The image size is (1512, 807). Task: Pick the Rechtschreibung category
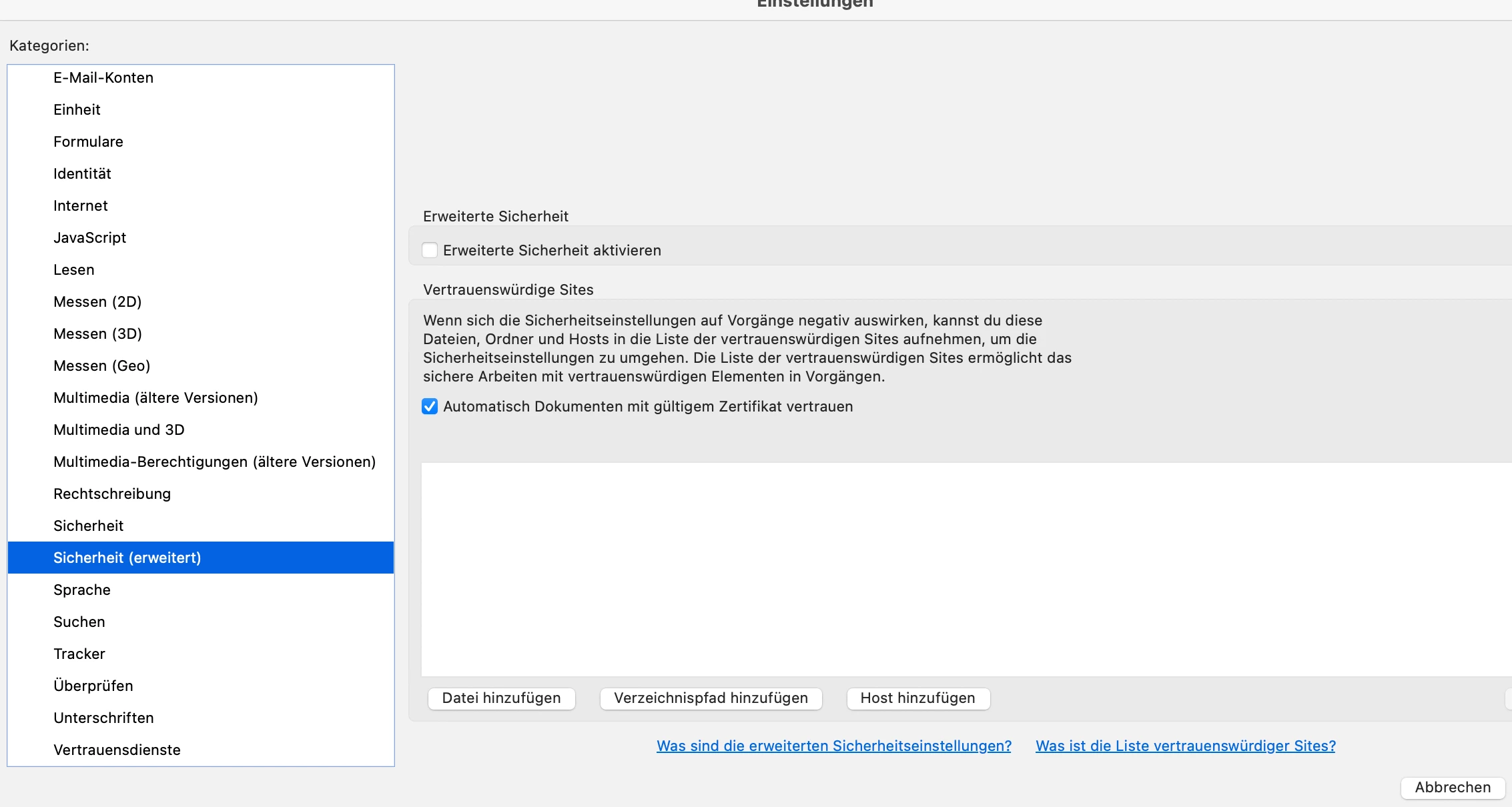pyautogui.click(x=112, y=494)
